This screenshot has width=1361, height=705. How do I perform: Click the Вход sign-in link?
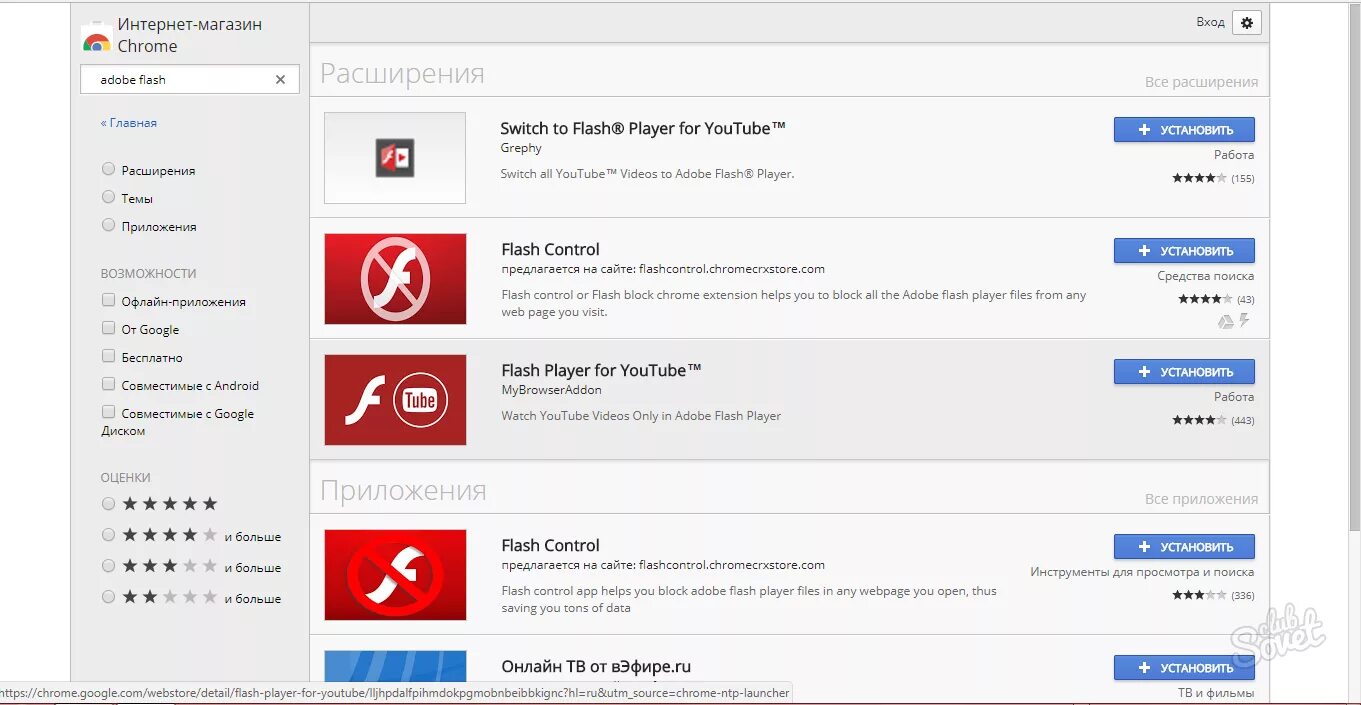click(1210, 22)
